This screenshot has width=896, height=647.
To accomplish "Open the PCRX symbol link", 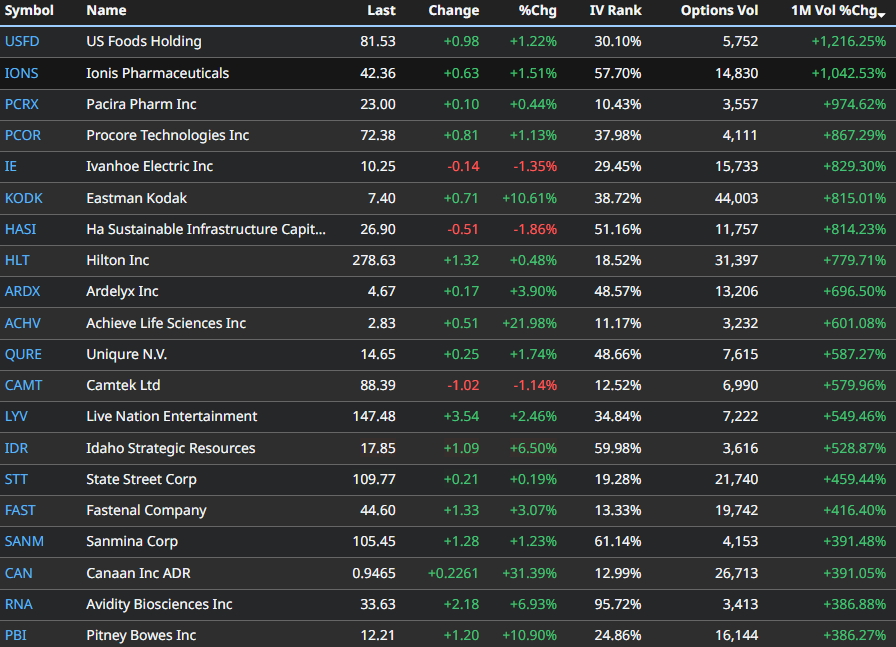I will click(x=22, y=104).
